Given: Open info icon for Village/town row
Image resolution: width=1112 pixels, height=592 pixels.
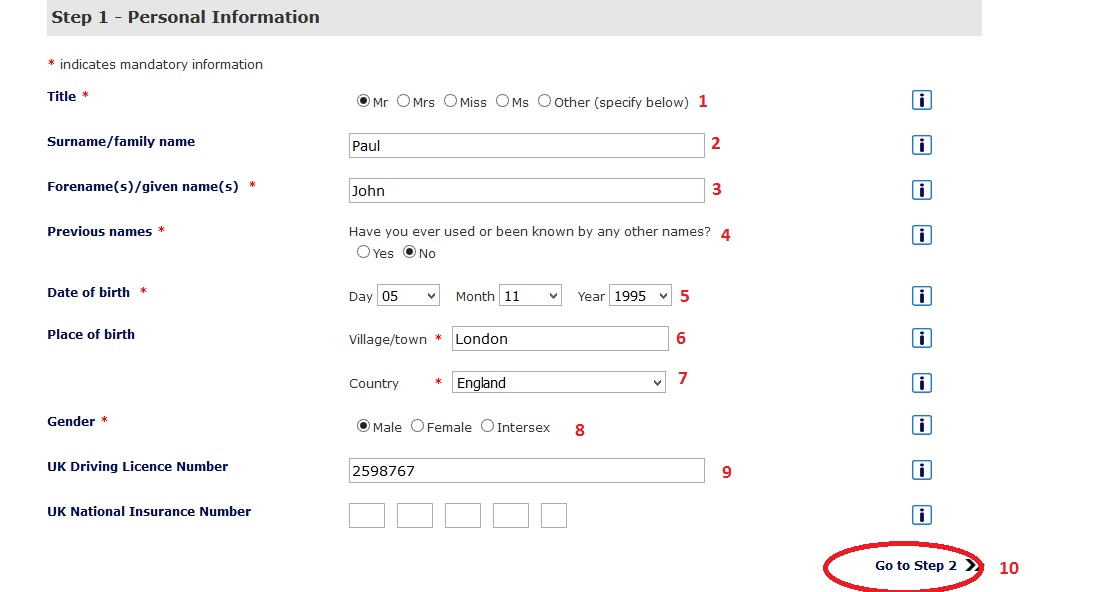Looking at the screenshot, I should [x=922, y=338].
